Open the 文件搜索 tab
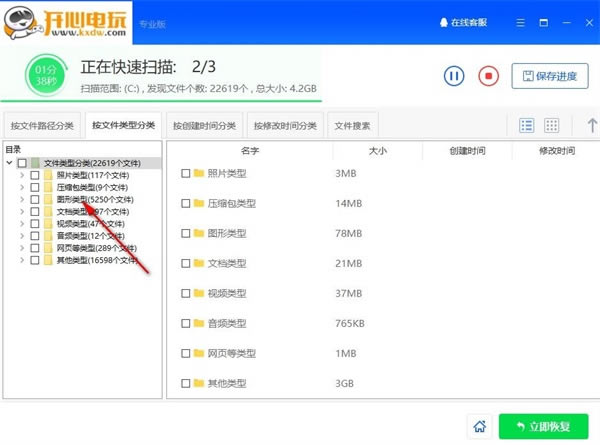 click(x=352, y=126)
